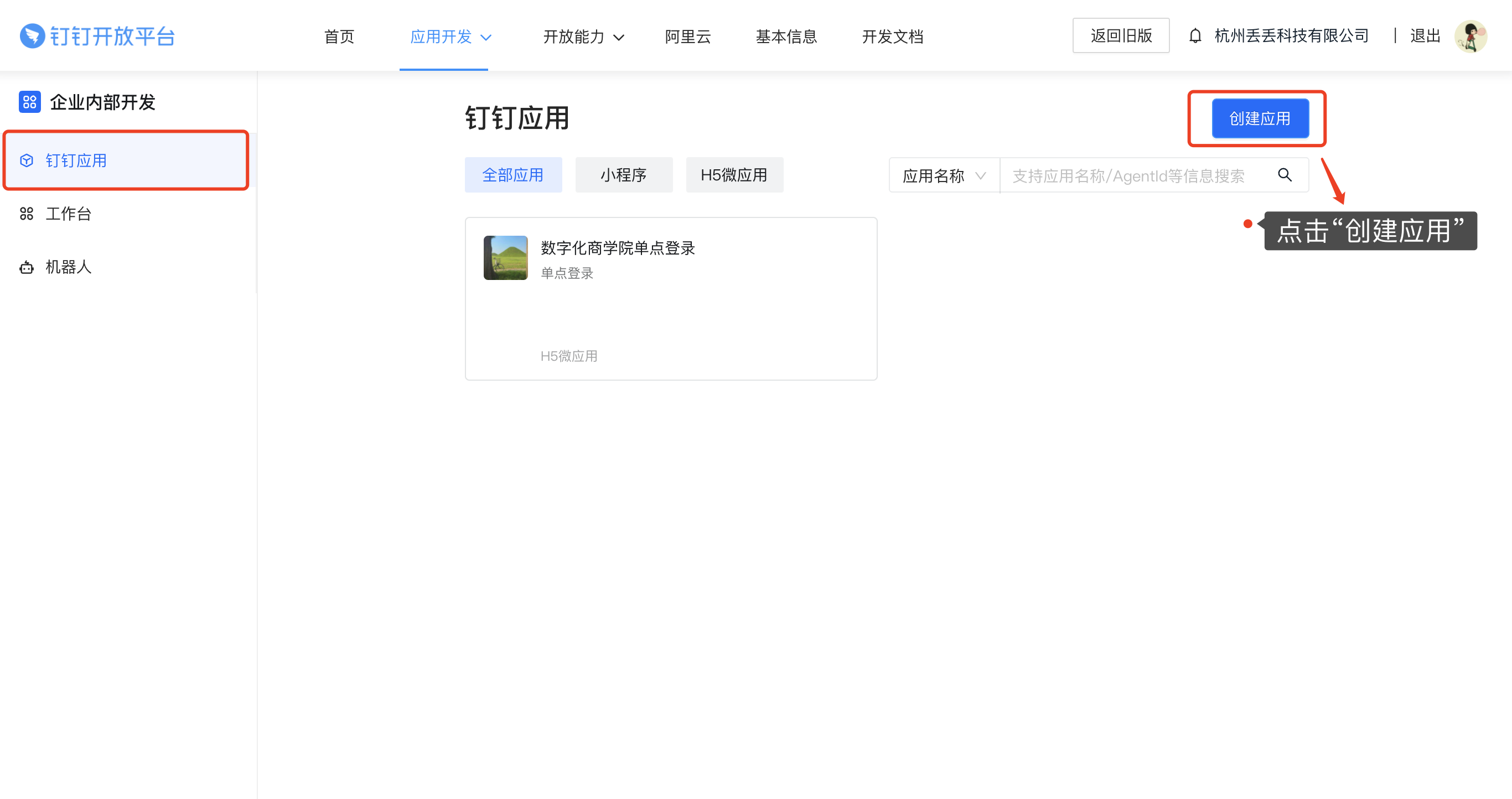The image size is (1512, 799).
Task: Click the 机器人 robot icon
Action: point(27,267)
